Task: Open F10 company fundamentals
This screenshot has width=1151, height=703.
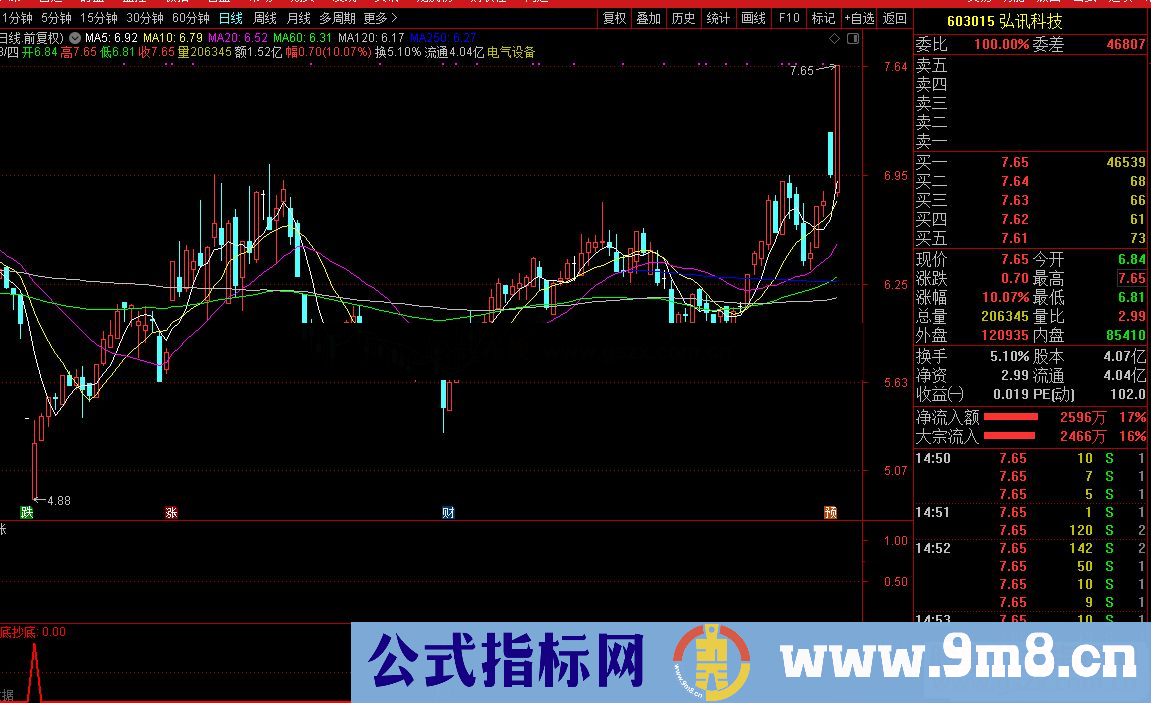Action: point(789,17)
